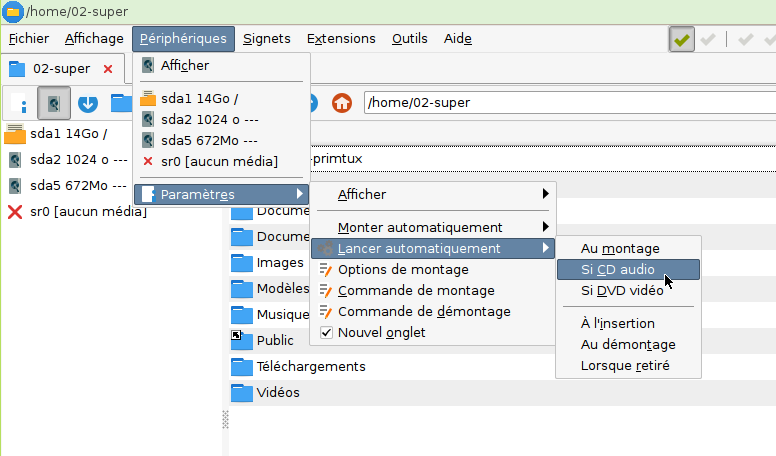Click the panel splitter handle
Viewport: 776px width, 456px height.
225,419
